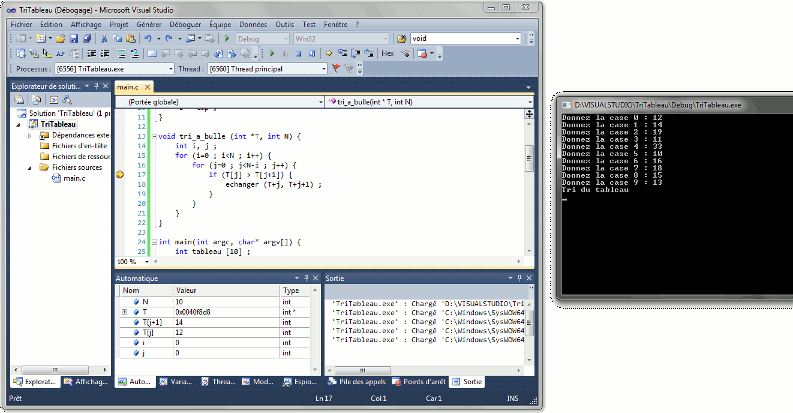The height and width of the screenshot is (413, 793).
Task: Restart the debugging session icon
Action: click(312, 54)
